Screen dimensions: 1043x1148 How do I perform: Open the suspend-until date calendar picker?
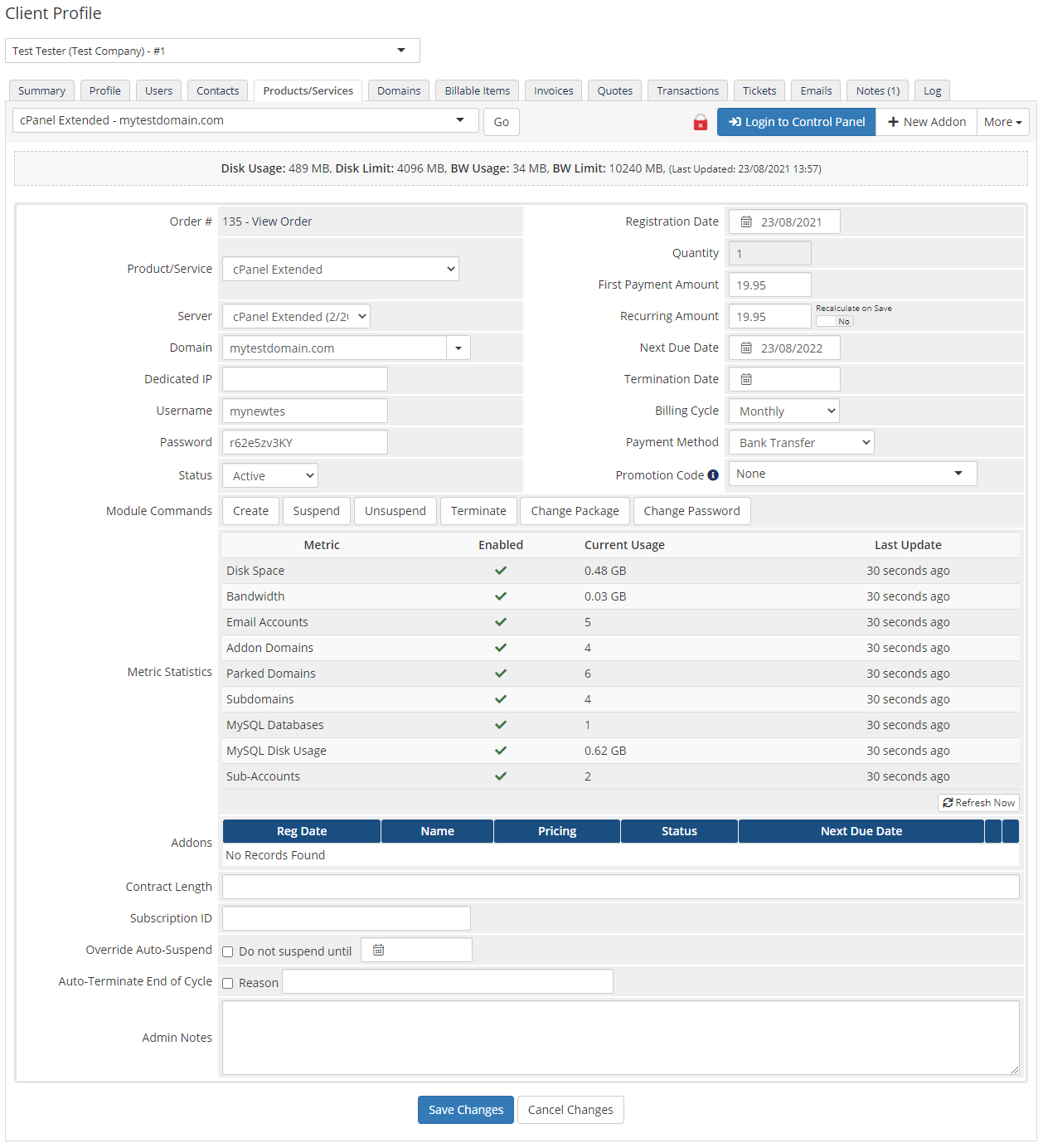pos(378,949)
